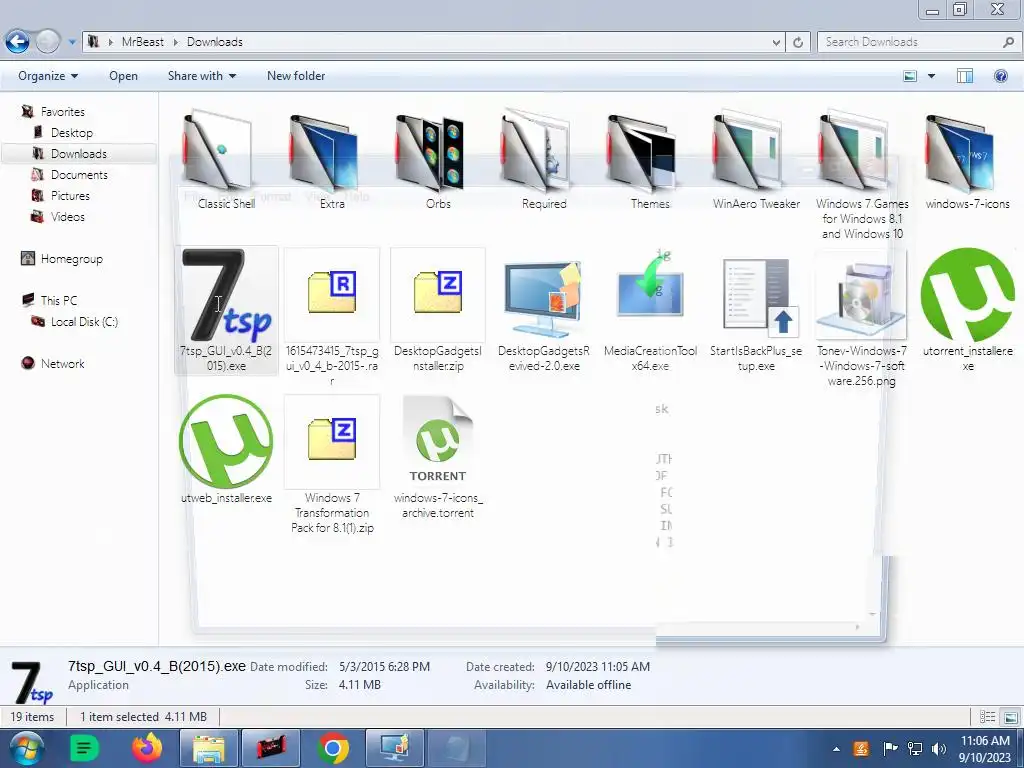The image size is (1024, 768).
Task: Open Chrome from the taskbar
Action: coord(333,748)
